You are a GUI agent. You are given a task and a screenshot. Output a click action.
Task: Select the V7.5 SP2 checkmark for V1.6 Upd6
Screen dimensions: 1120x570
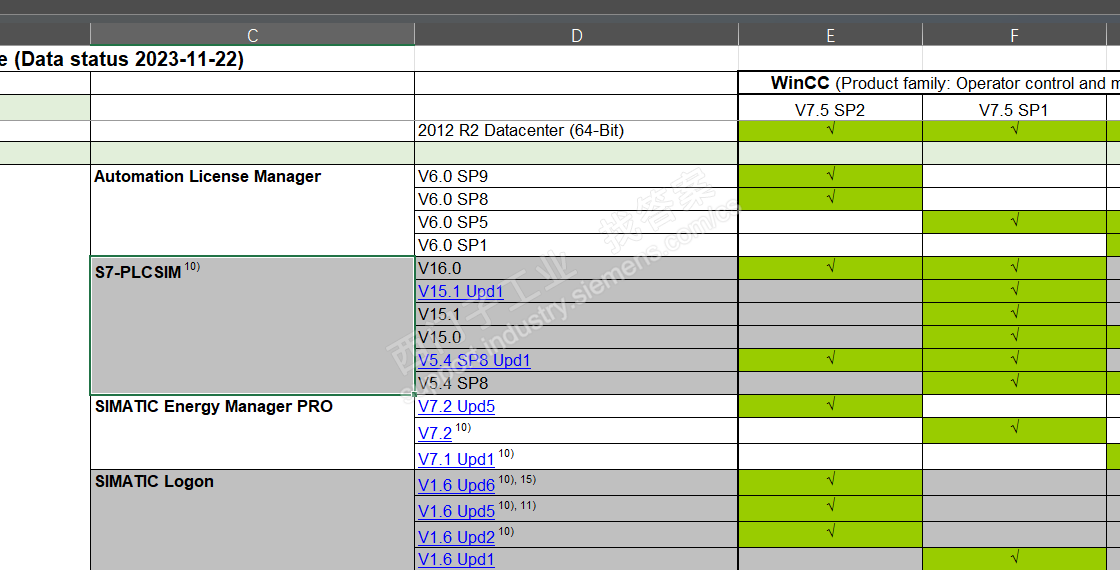point(830,483)
